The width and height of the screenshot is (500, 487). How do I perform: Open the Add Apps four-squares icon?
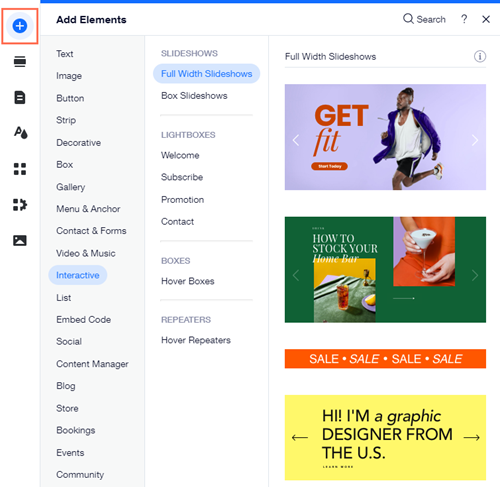20,169
